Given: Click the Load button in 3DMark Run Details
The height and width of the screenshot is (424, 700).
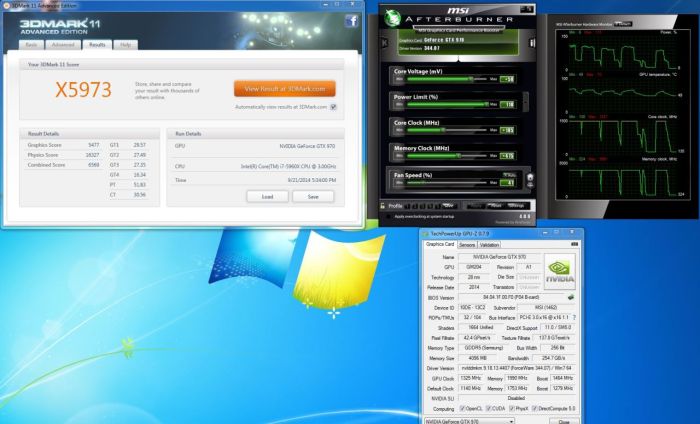Looking at the screenshot, I should click(267, 196).
